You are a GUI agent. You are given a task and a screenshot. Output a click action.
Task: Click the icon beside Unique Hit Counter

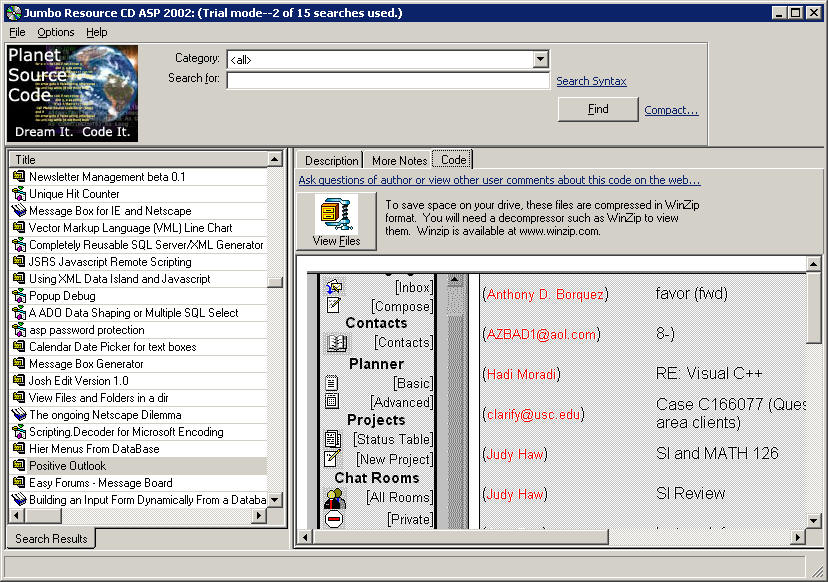point(19,193)
